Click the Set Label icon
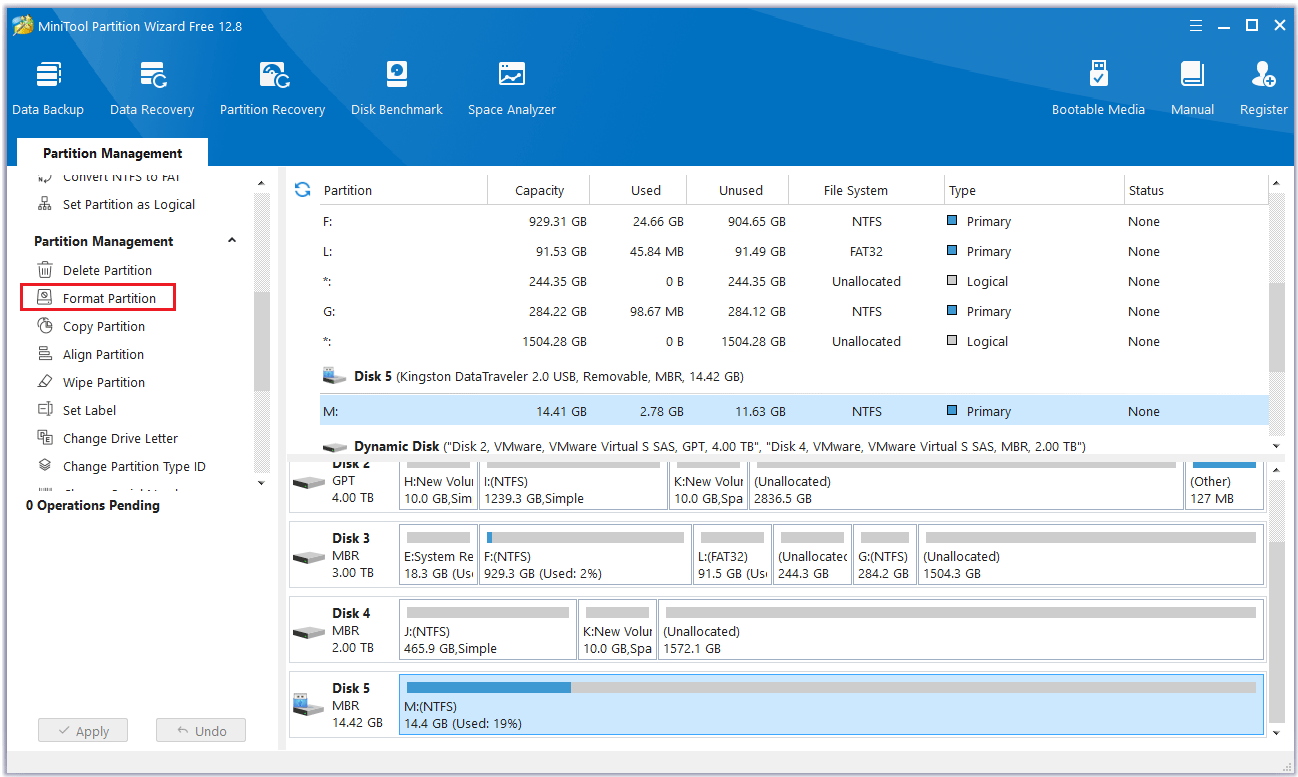The image size is (1298, 777). pyautogui.click(x=45, y=410)
